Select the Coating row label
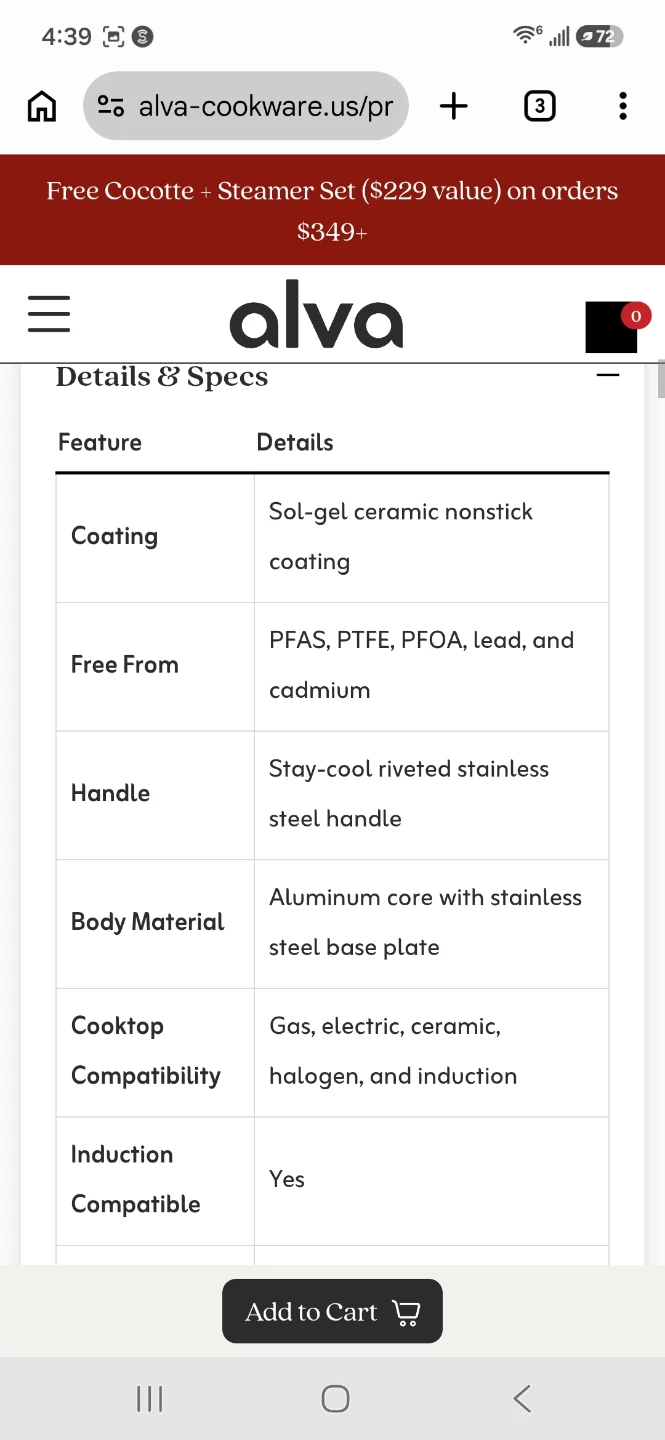Viewport: 665px width, 1440px height. click(114, 536)
